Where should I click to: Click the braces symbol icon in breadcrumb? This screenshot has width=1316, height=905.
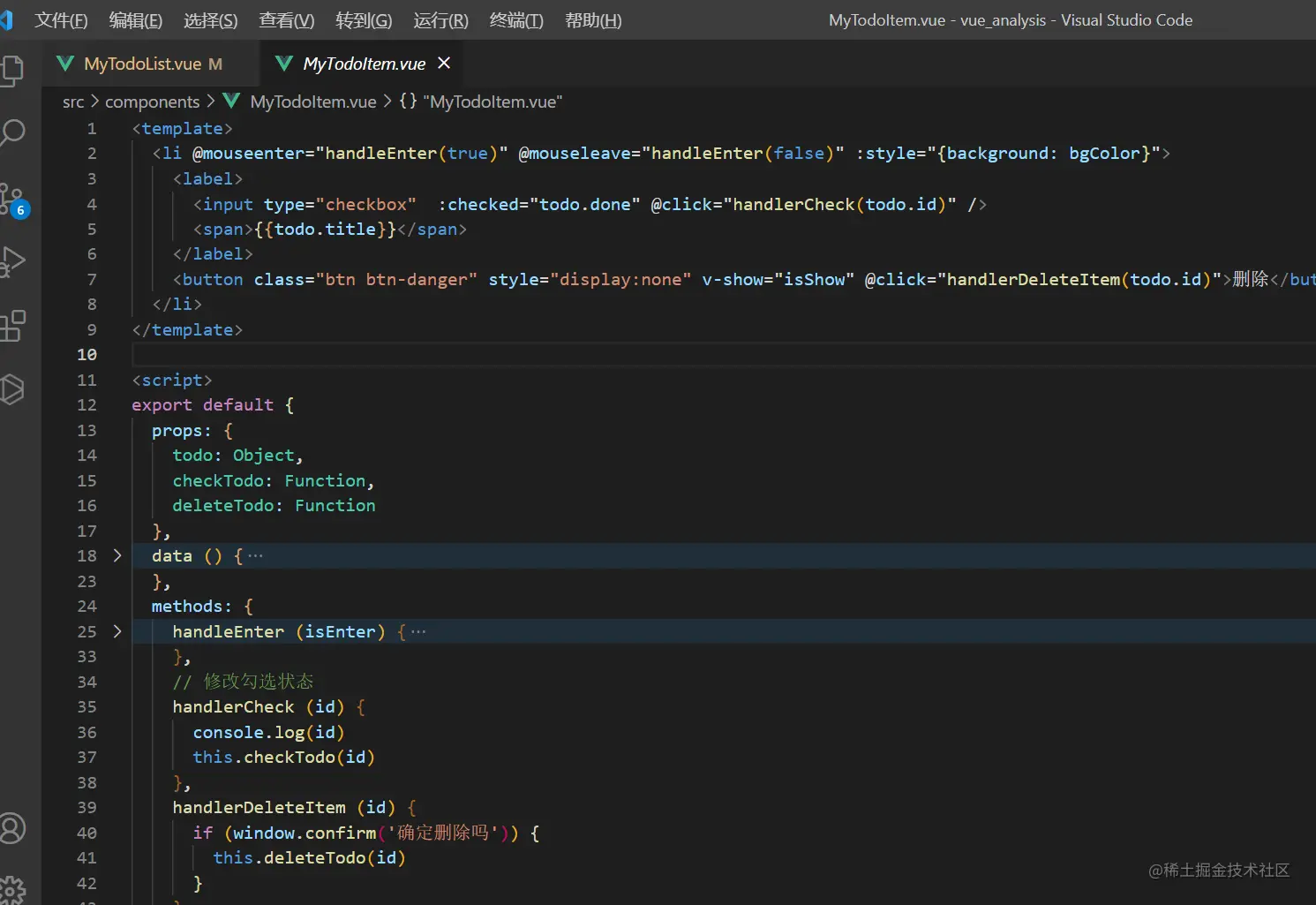[408, 101]
